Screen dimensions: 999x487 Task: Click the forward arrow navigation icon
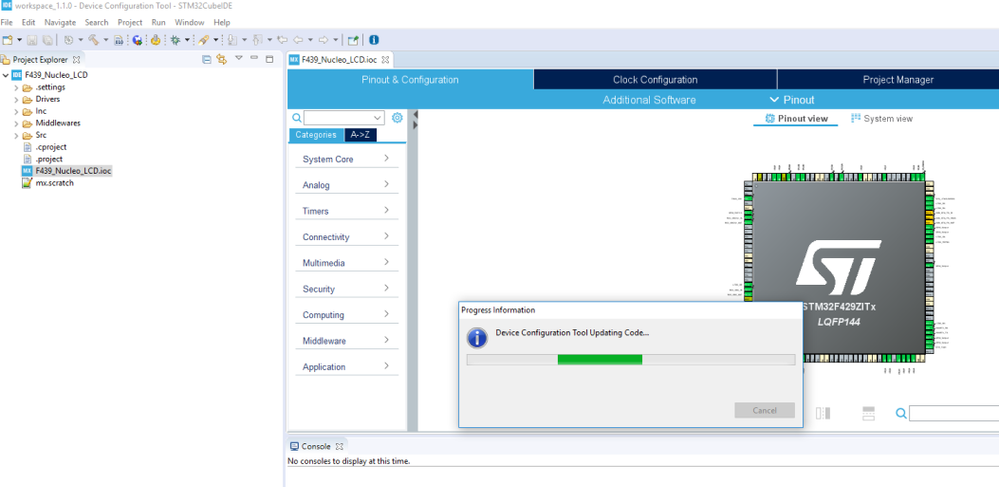point(323,40)
